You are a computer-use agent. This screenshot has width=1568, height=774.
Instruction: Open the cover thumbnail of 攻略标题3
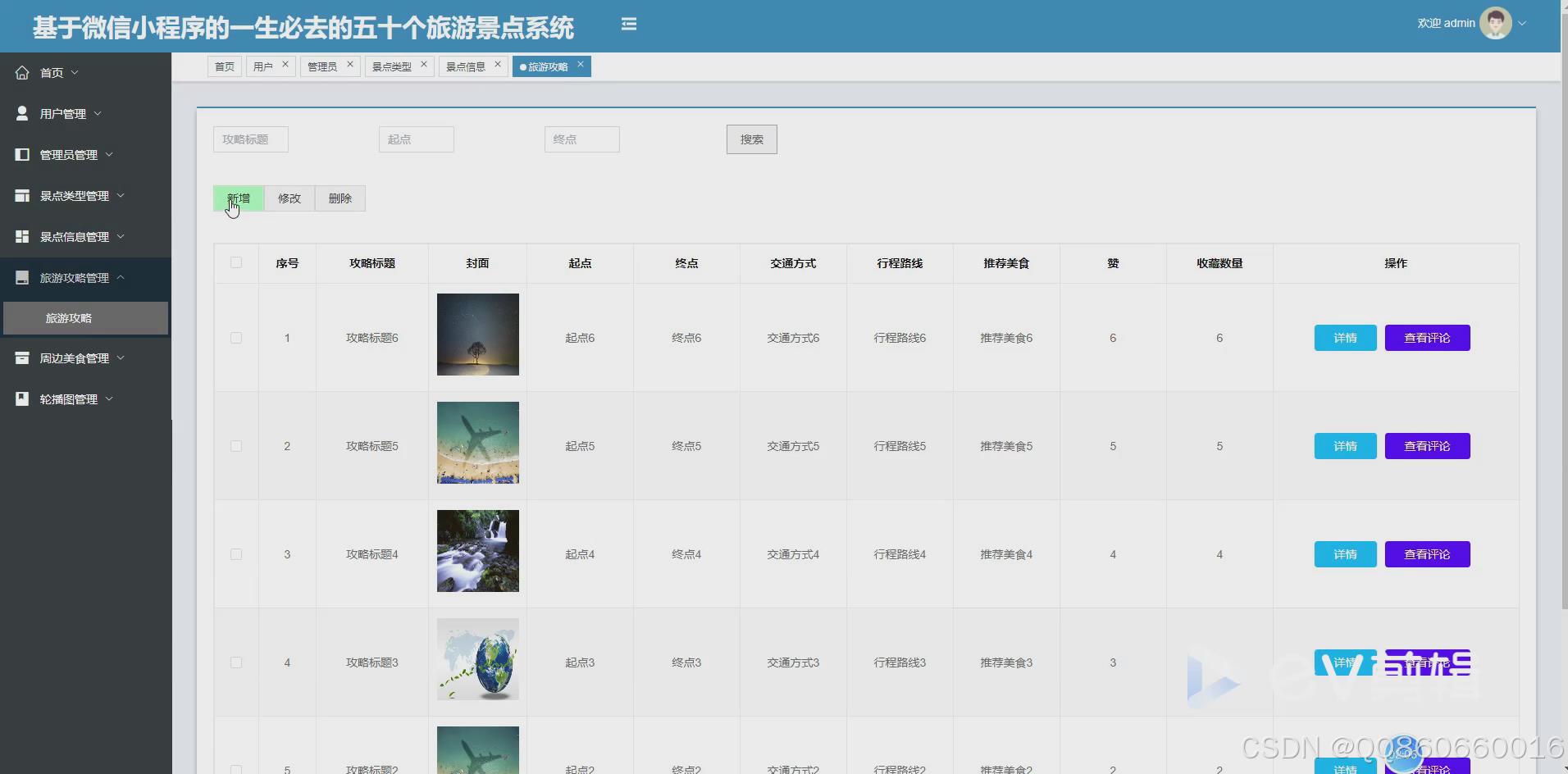477,659
